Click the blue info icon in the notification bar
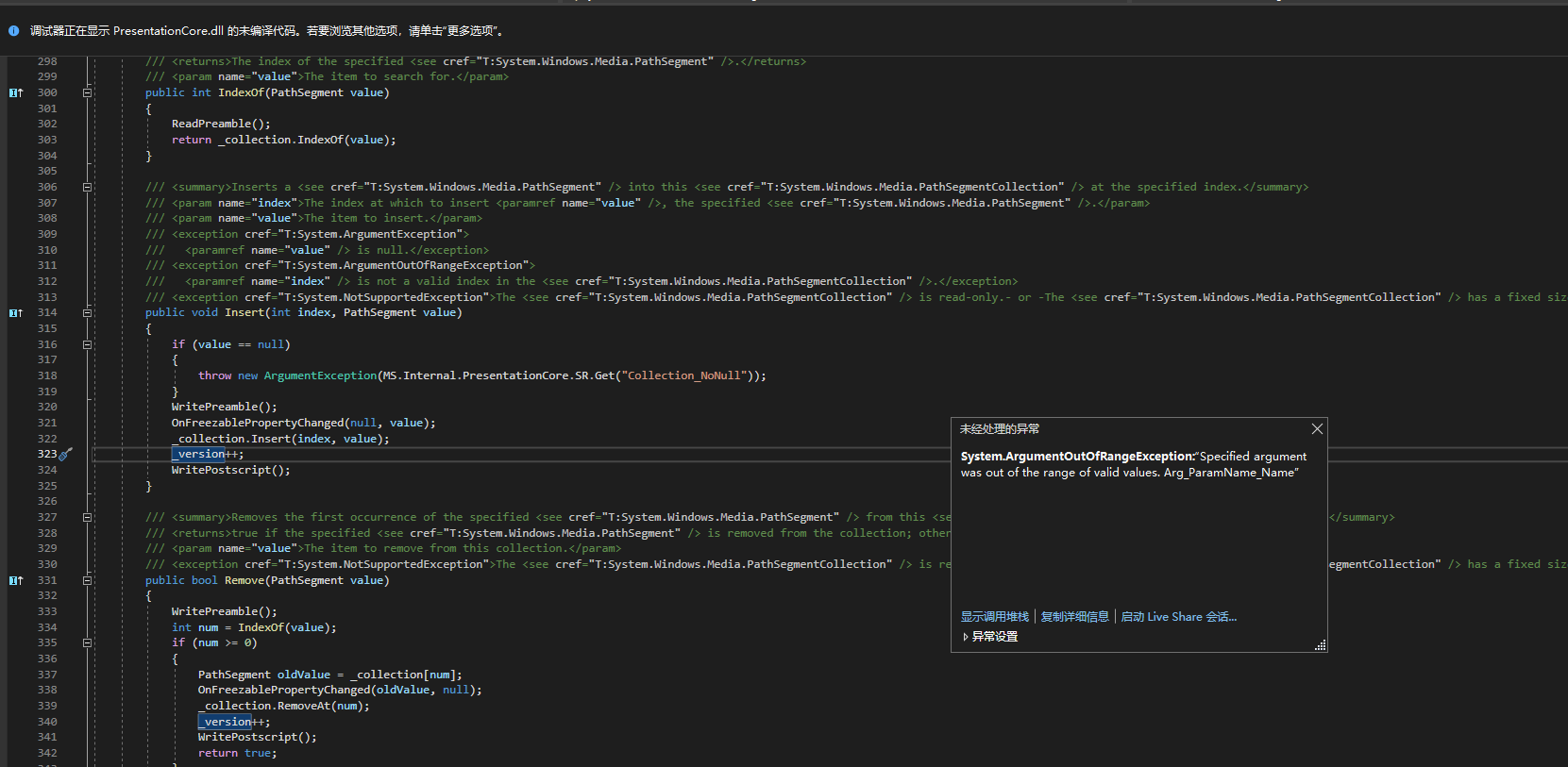Image resolution: width=1568 pixels, height=767 pixels. [14, 31]
